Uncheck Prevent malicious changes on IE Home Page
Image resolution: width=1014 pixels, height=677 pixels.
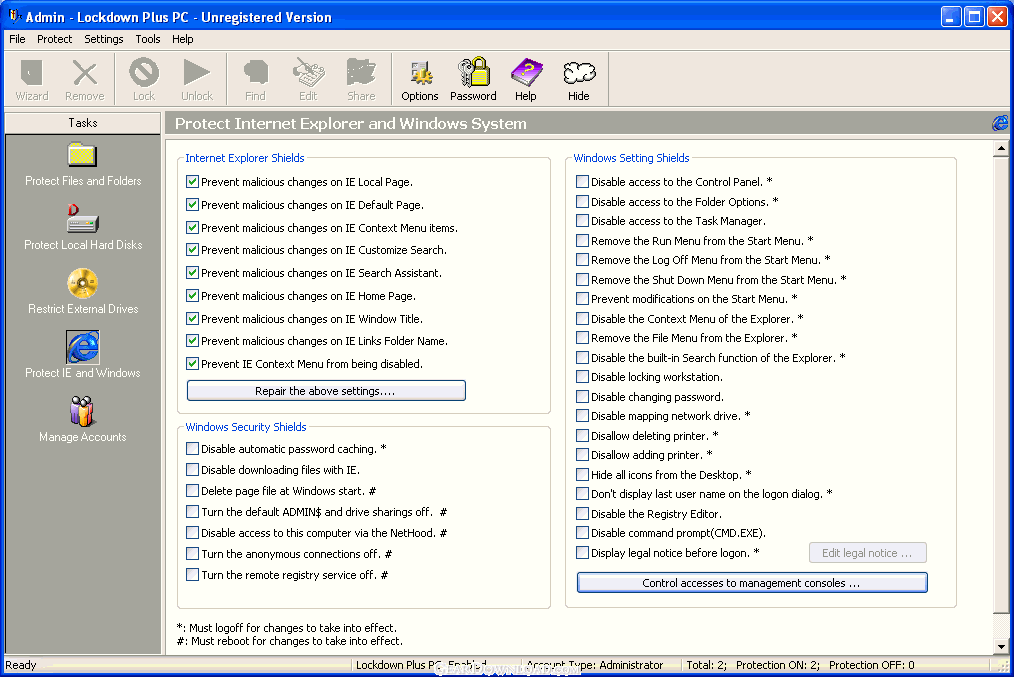pos(192,296)
